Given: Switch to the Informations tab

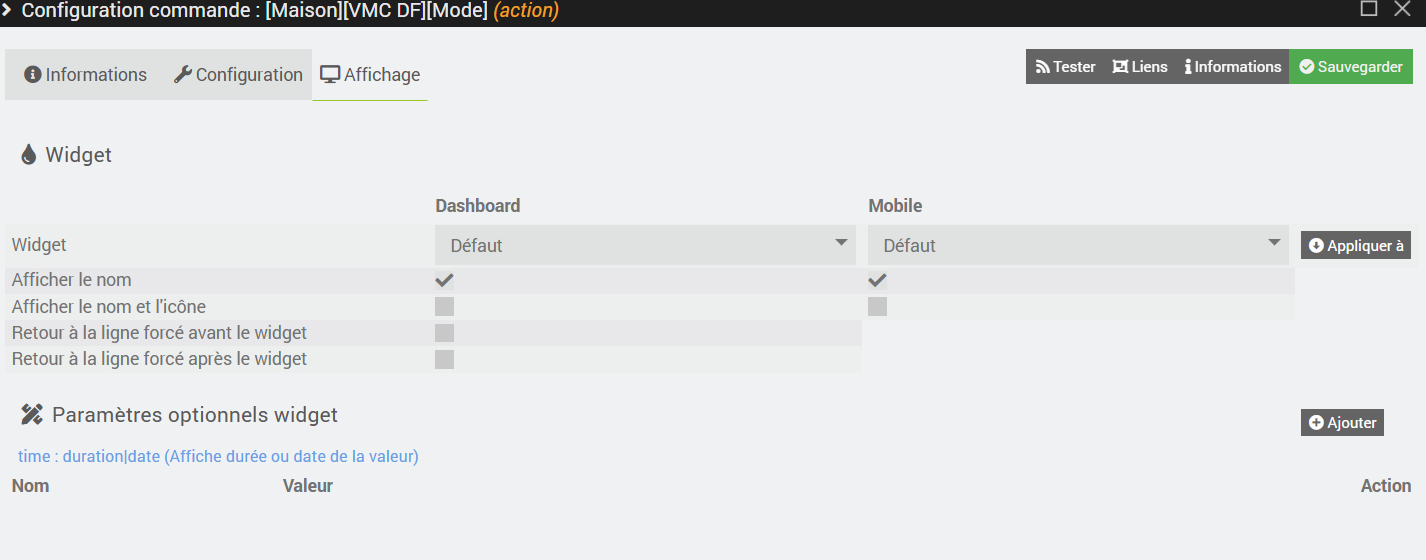Looking at the screenshot, I should [x=86, y=75].
